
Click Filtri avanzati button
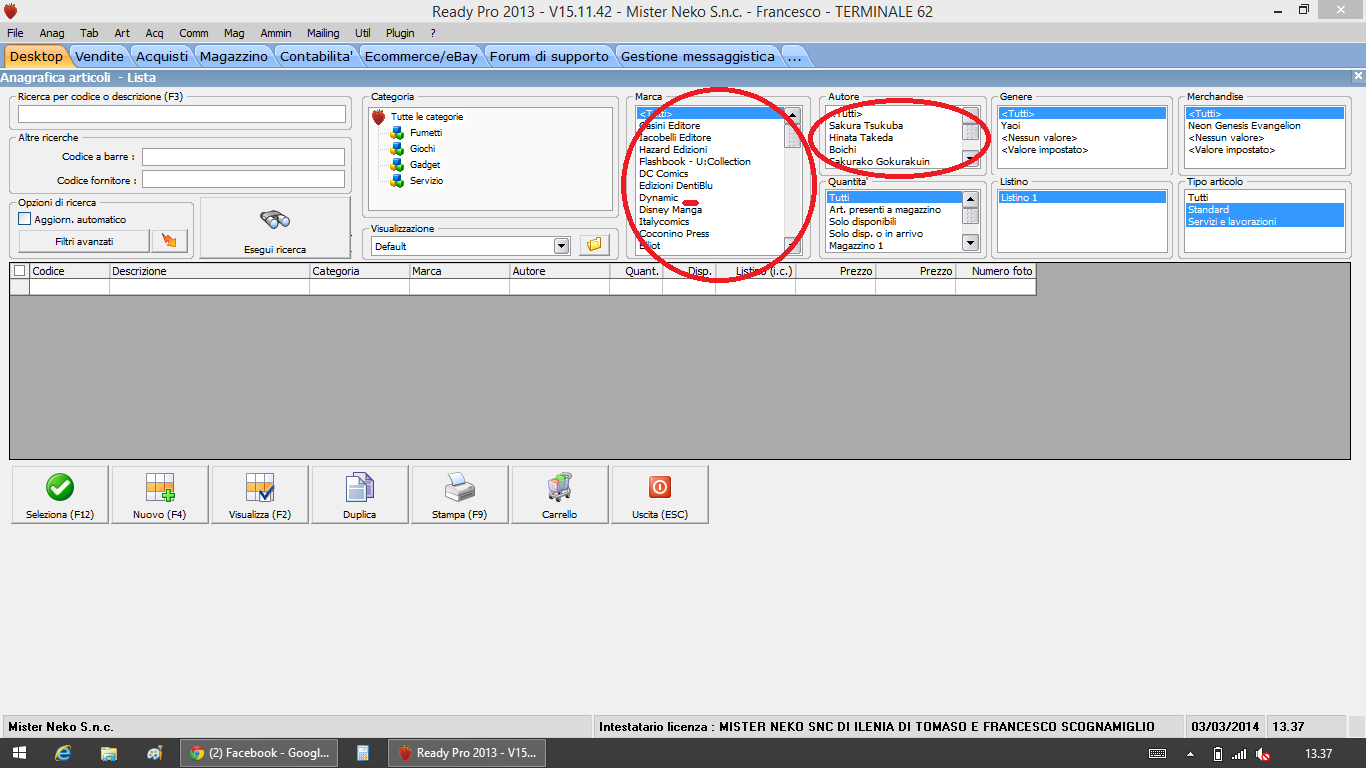pyautogui.click(x=84, y=241)
